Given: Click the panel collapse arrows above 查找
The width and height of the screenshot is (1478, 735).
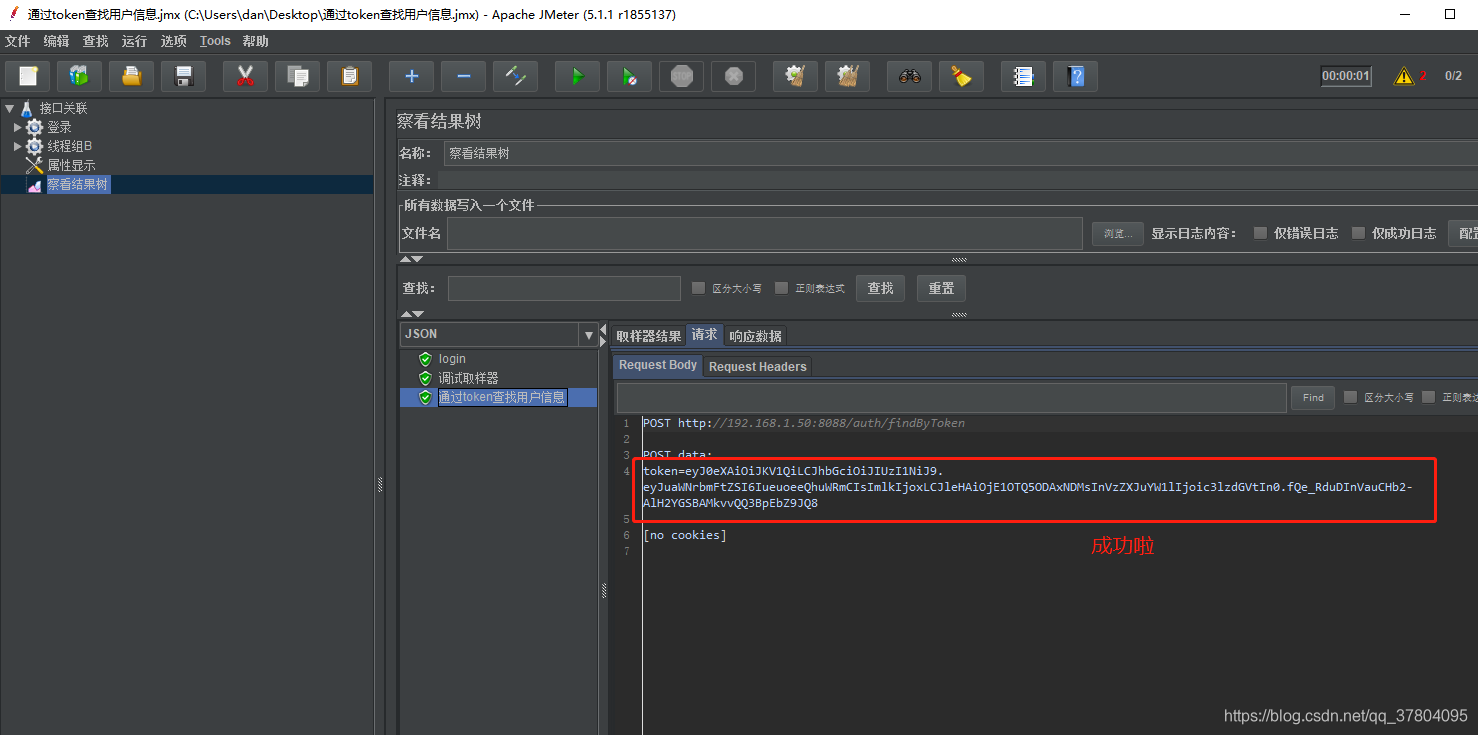Looking at the screenshot, I should tap(412, 259).
